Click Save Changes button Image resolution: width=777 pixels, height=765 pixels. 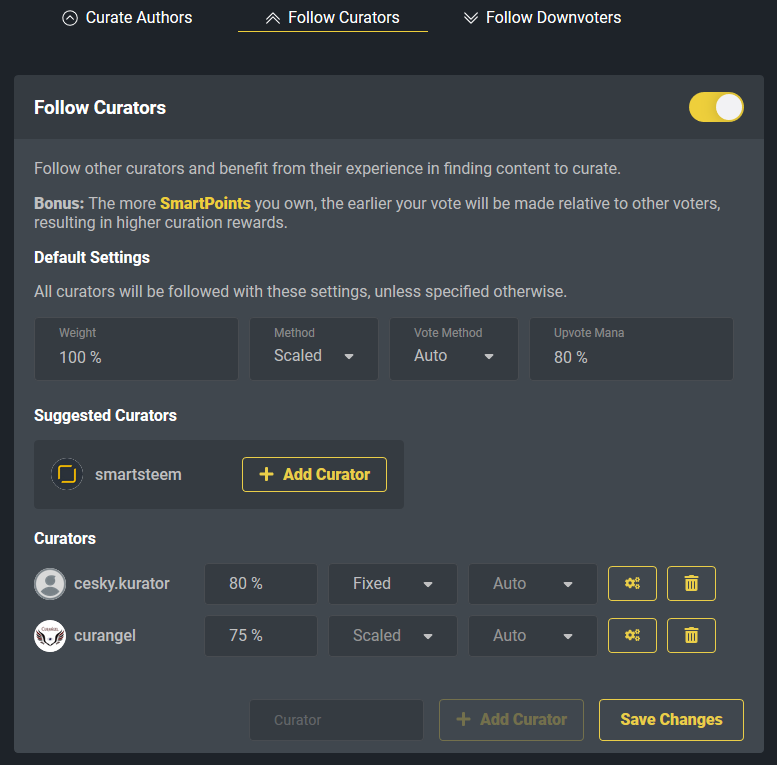click(x=671, y=719)
